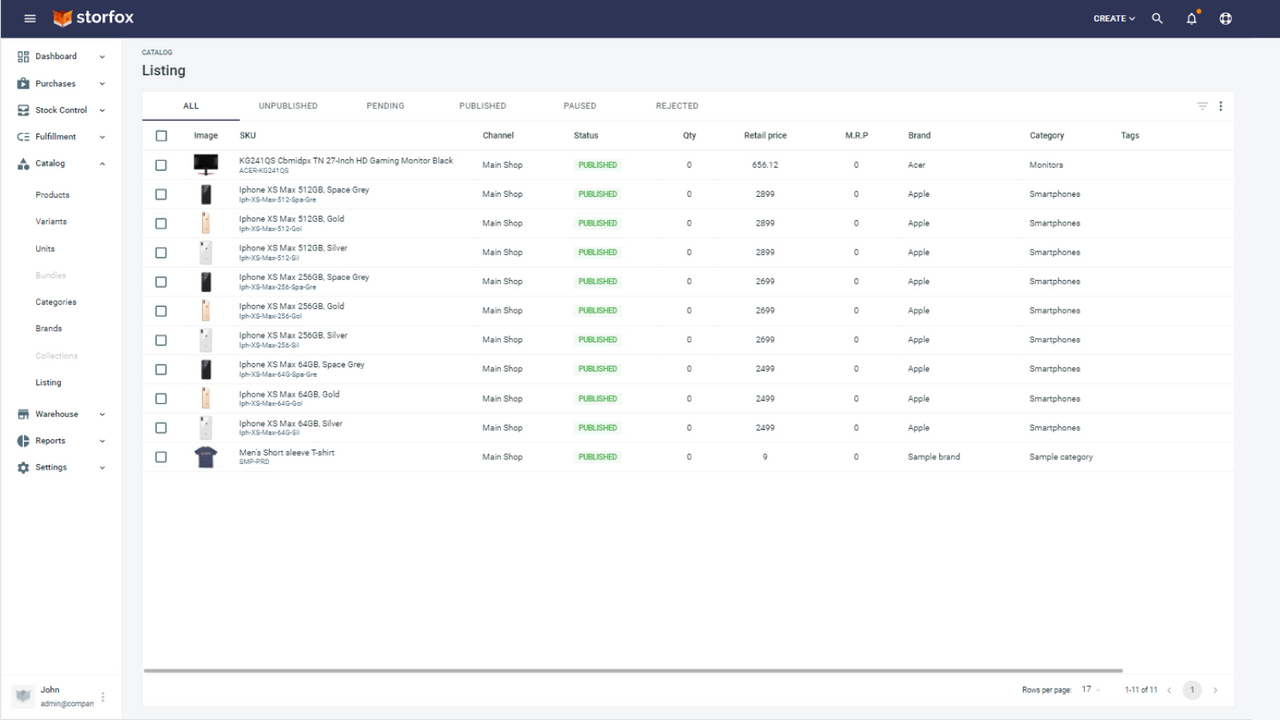Click the horizontal table scrollbar
The image size is (1280, 720).
point(632,671)
